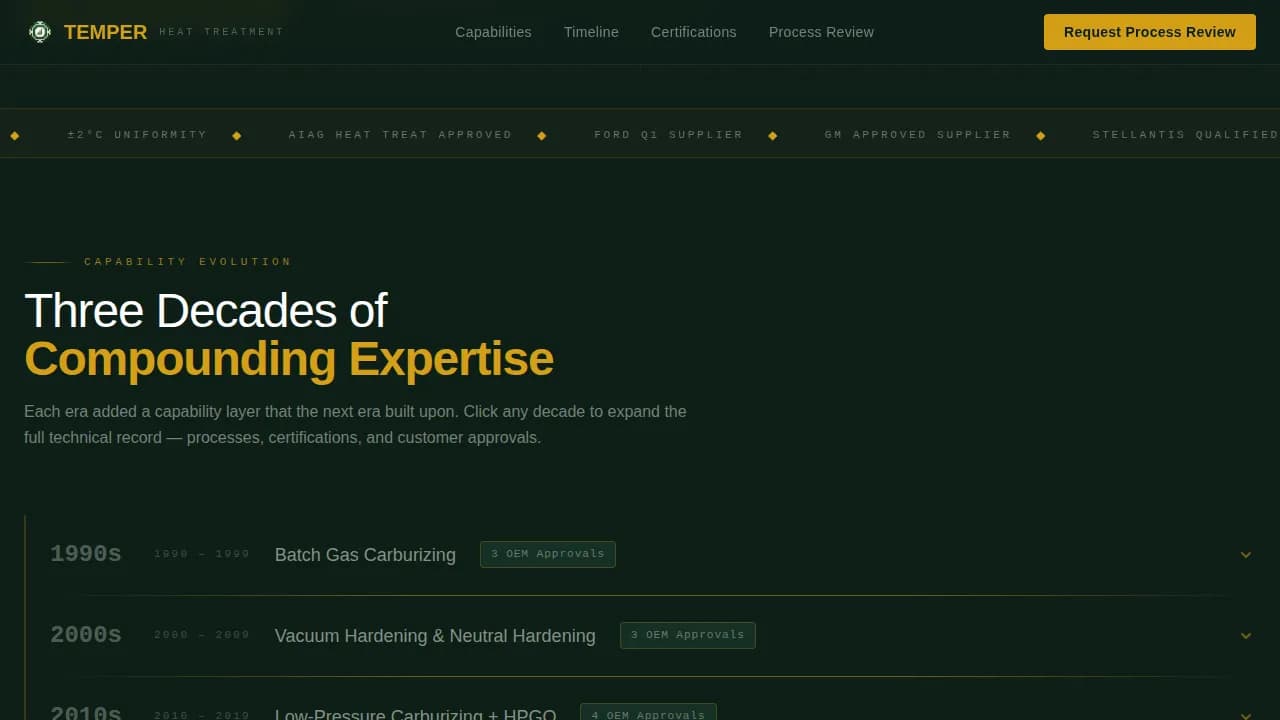Viewport: 1280px width, 720px height.
Task: Click the diamond after AIAG Heat Treat Approved
Action: 542,134
